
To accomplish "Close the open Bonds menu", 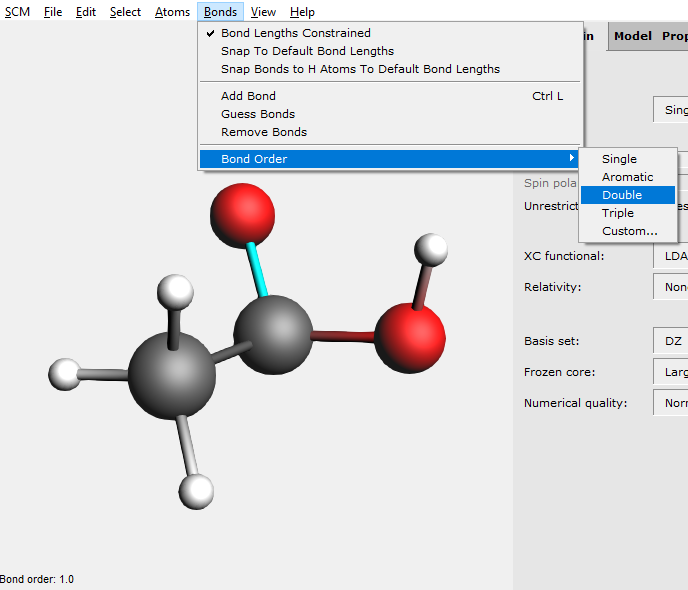I will 220,12.
